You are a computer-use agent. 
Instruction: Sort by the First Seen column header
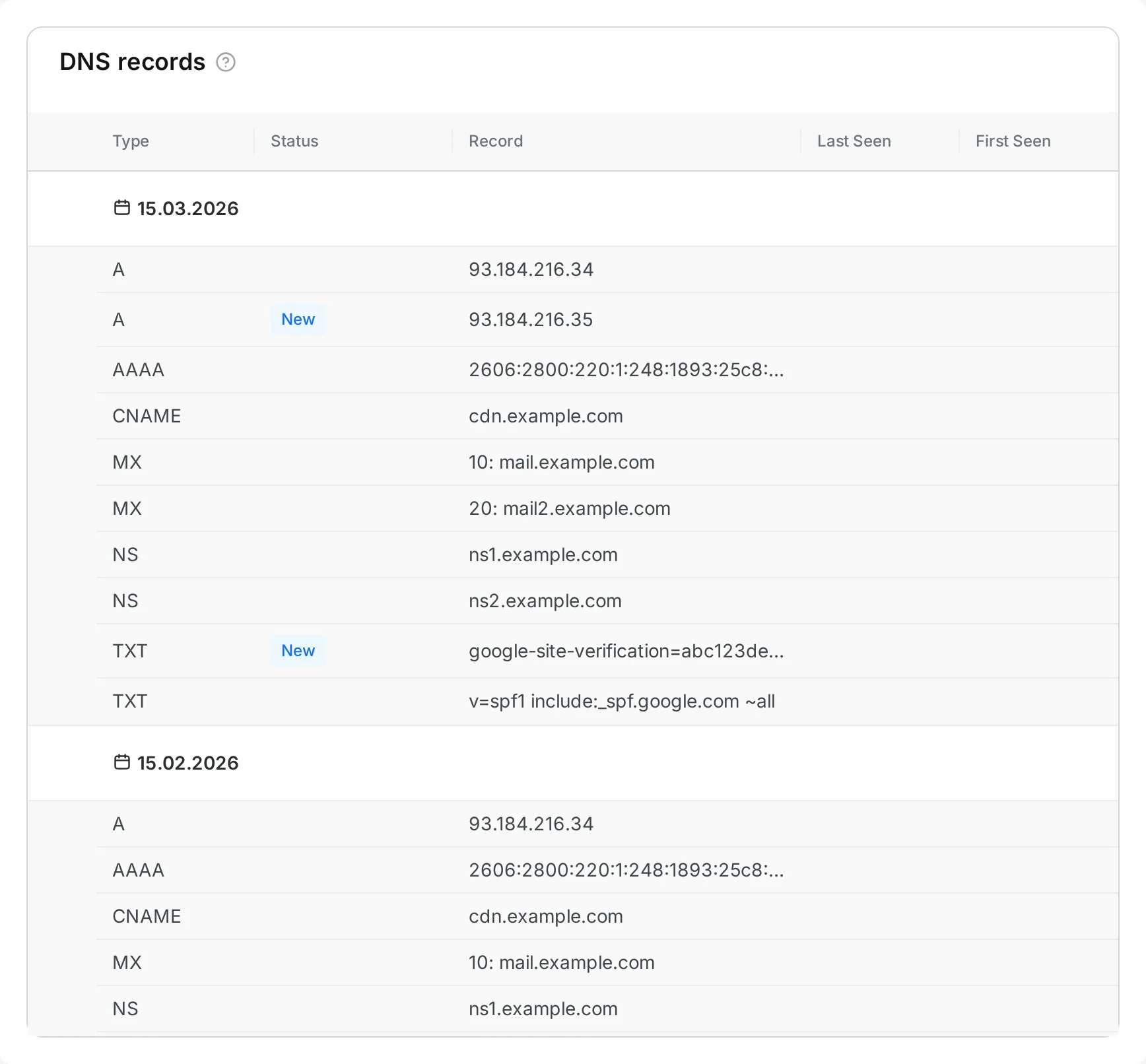click(x=1013, y=141)
